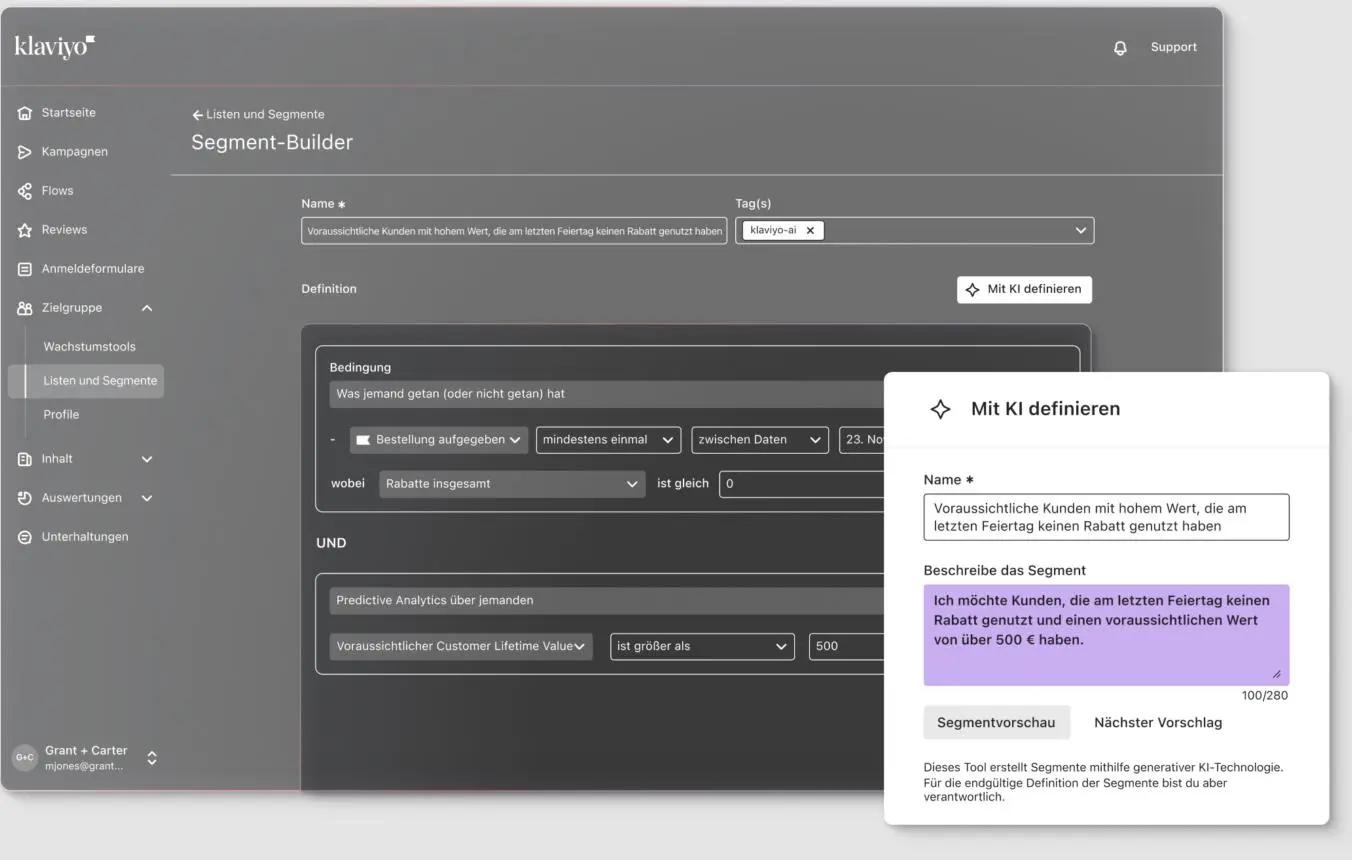1352x860 pixels.
Task: Click the notification bell icon
Action: click(x=1120, y=47)
